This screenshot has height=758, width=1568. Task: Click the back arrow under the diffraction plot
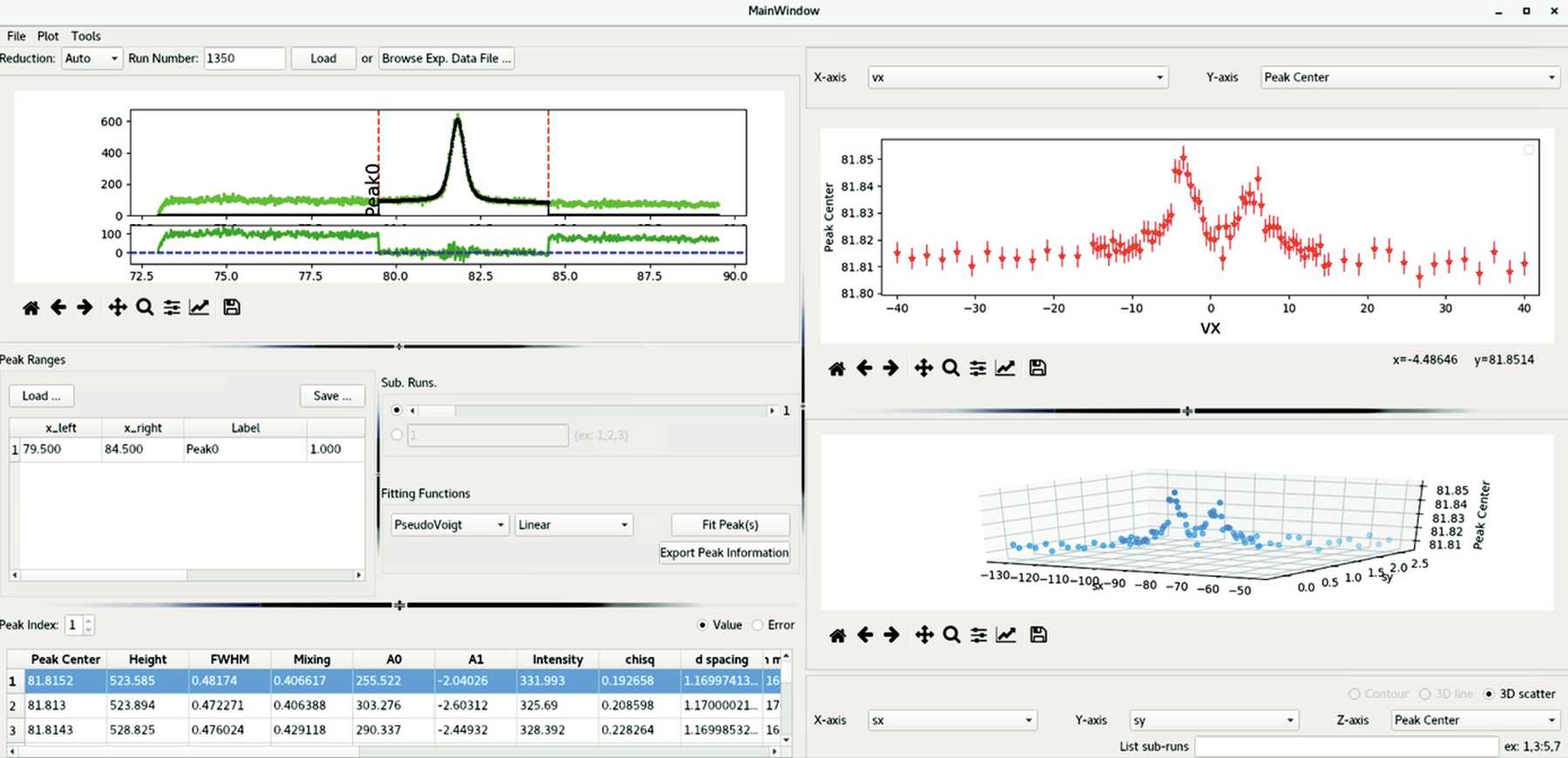[58, 308]
